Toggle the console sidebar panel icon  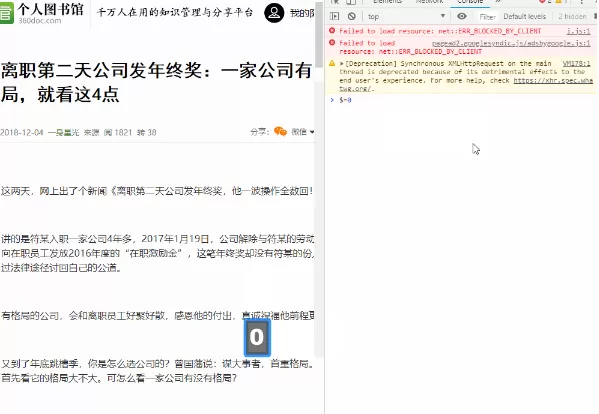(335, 16)
